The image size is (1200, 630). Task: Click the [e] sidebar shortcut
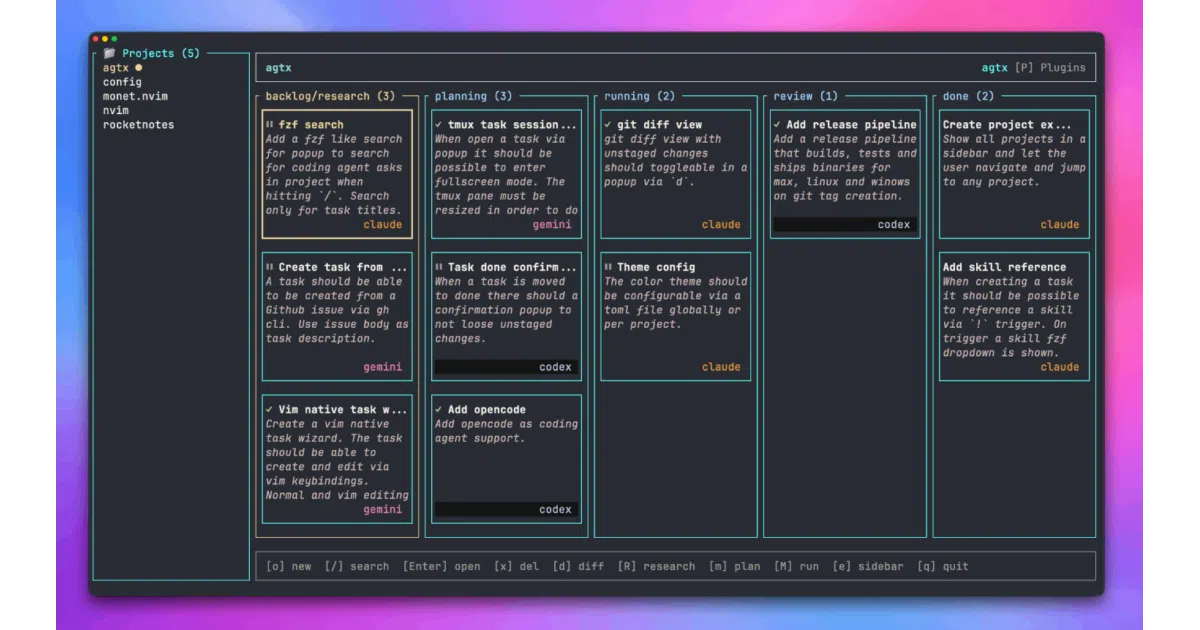[867, 566]
